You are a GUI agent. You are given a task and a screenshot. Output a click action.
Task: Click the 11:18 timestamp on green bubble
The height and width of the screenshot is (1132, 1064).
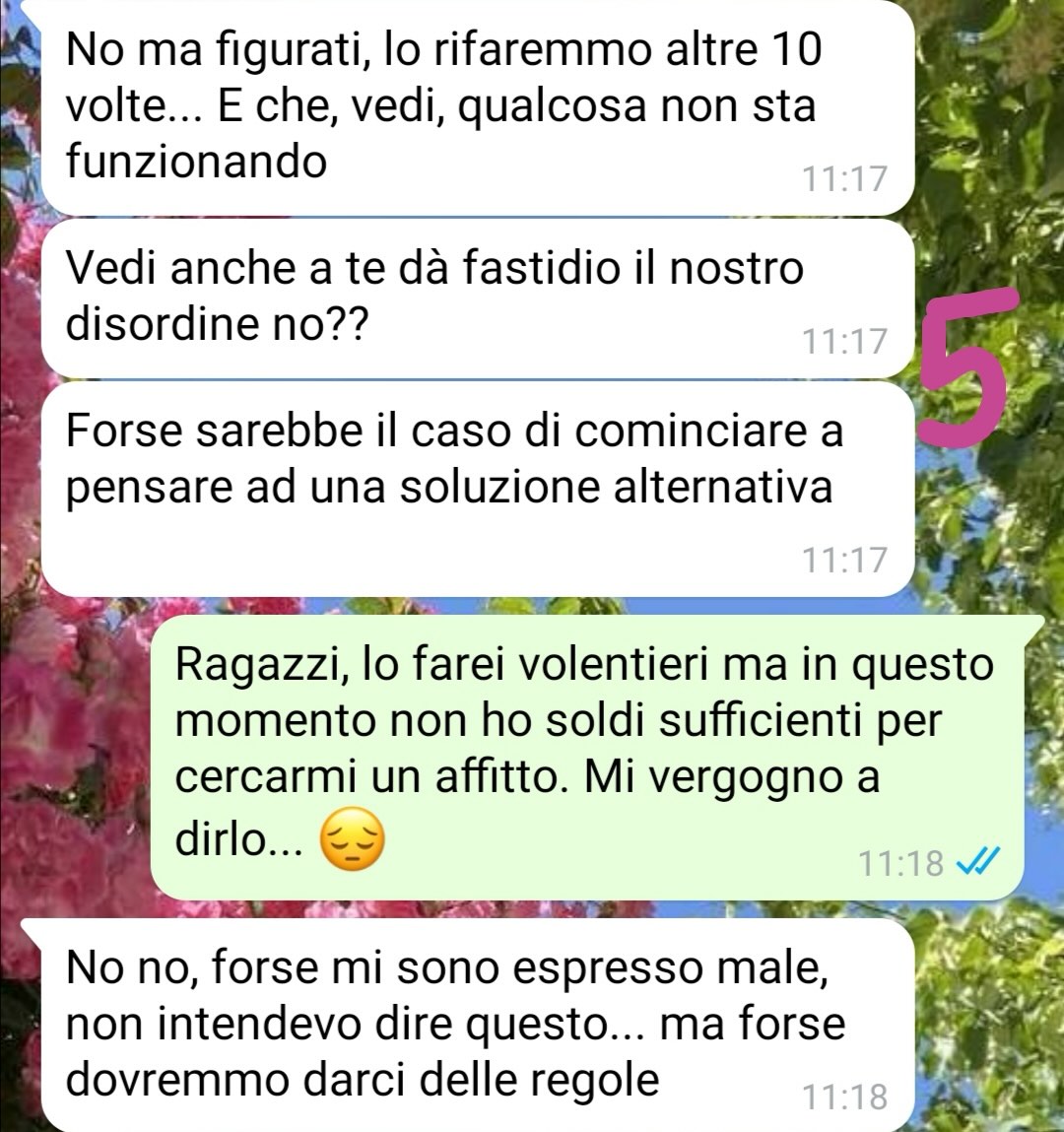(x=900, y=863)
